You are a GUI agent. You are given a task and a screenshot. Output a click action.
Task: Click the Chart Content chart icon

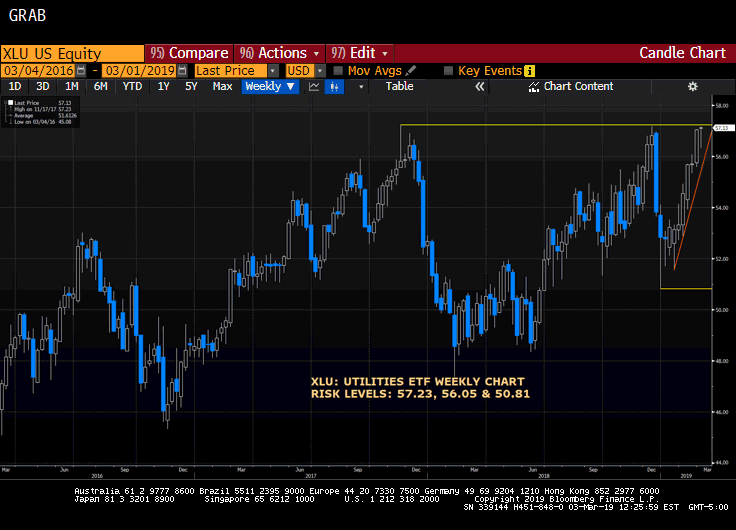(x=534, y=86)
